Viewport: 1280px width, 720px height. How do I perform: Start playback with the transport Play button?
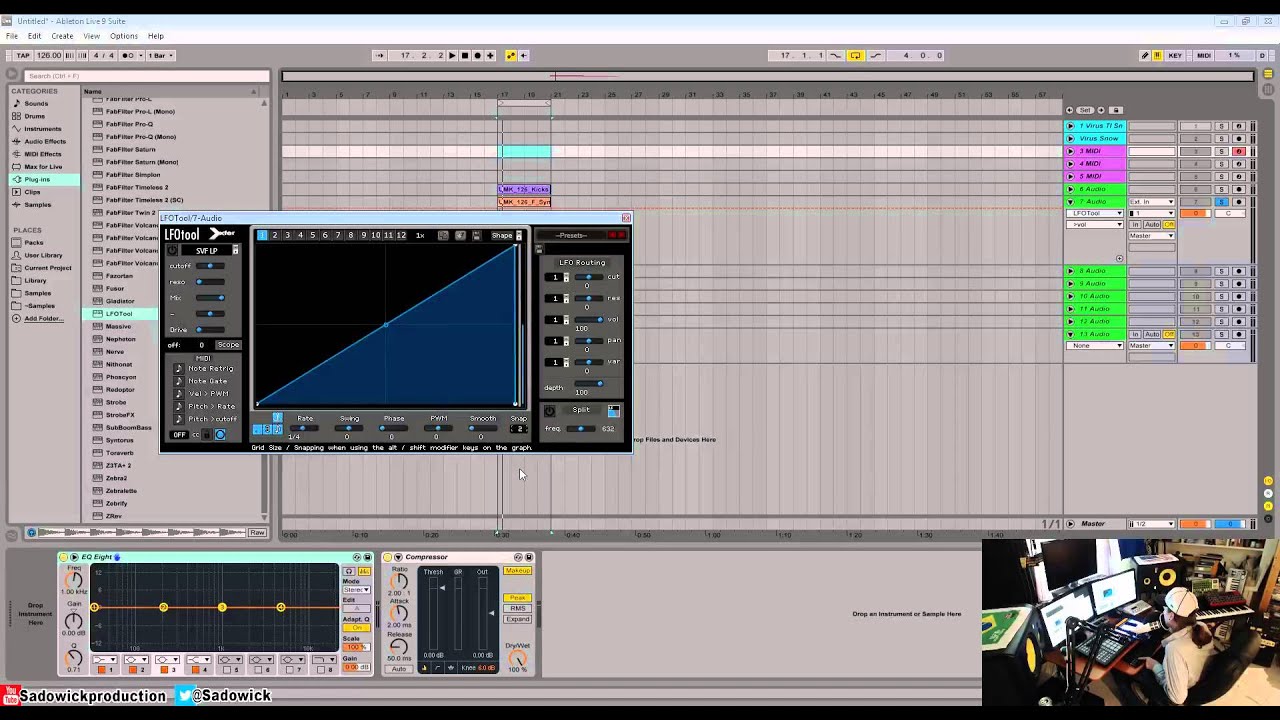452,56
